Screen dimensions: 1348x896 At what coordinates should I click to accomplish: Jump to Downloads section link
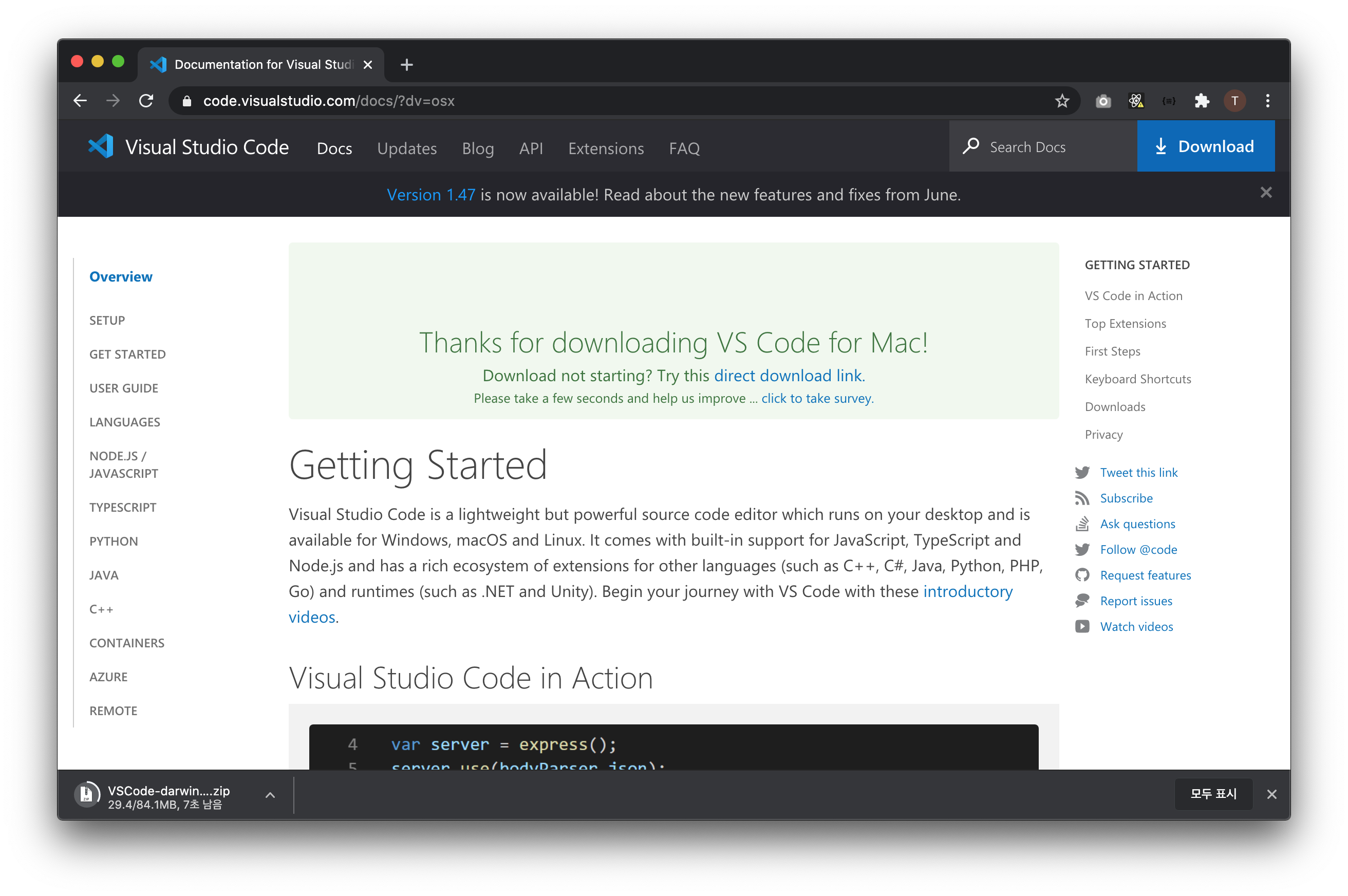point(1115,407)
